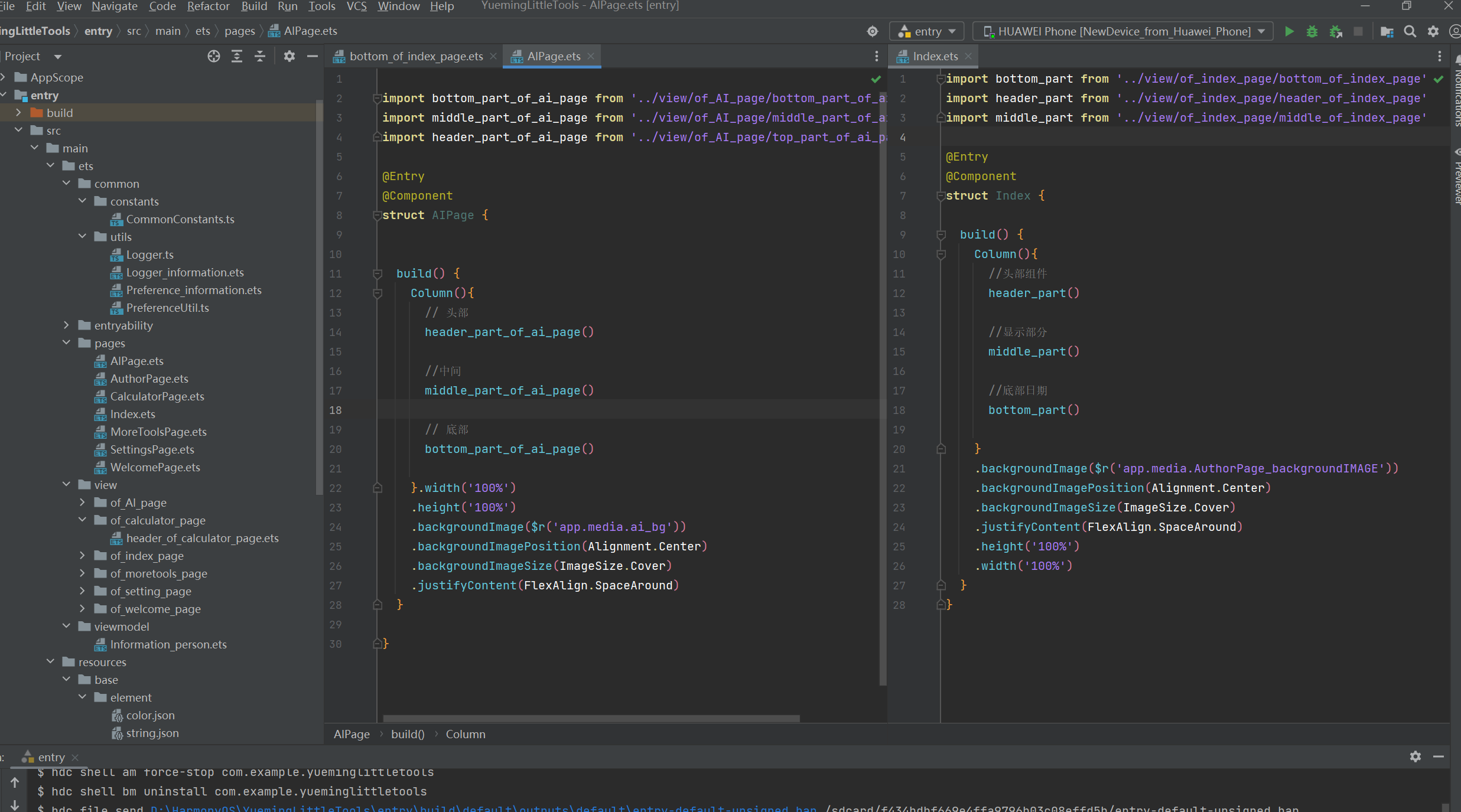Hide the Project tool window
Screen dimensions: 1461x812
tap(313, 56)
